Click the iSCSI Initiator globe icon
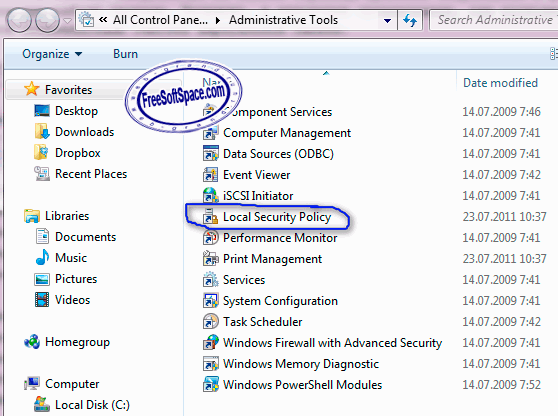558x416 pixels. [x=211, y=196]
